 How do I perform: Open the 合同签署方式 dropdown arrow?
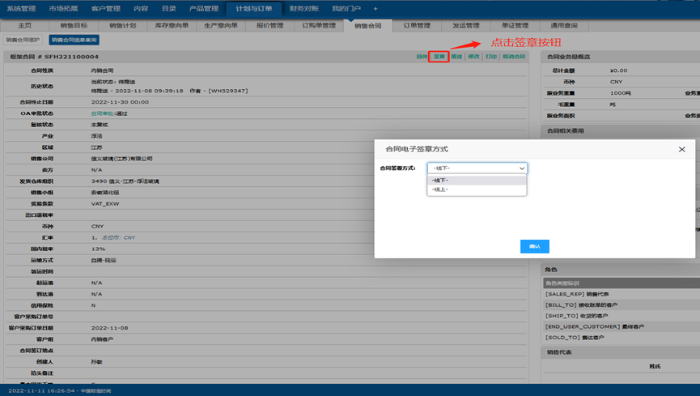click(521, 168)
